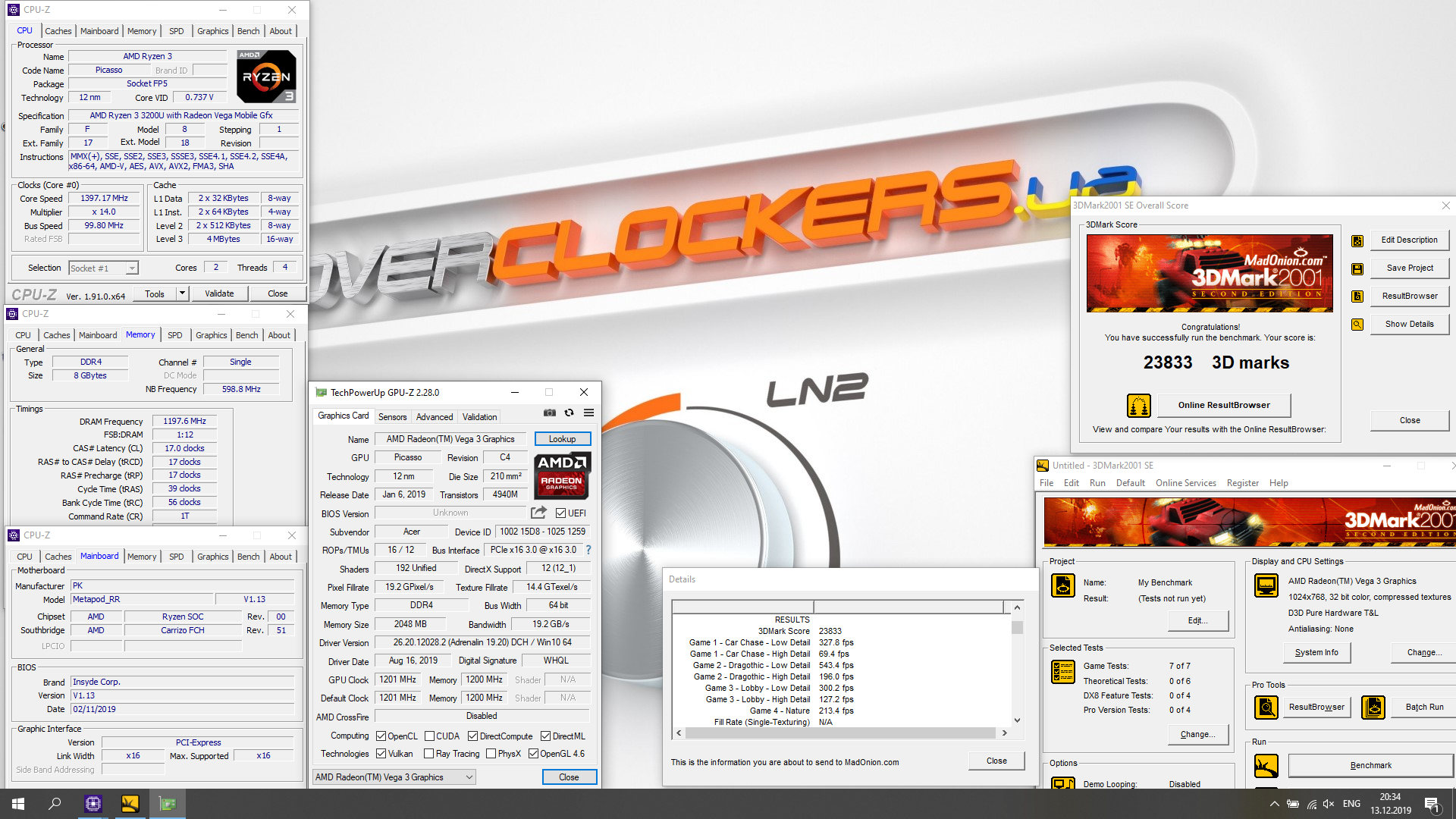Switch to 3DMark2001 taskbar icon
The width and height of the screenshot is (1456, 819).
pos(130,804)
